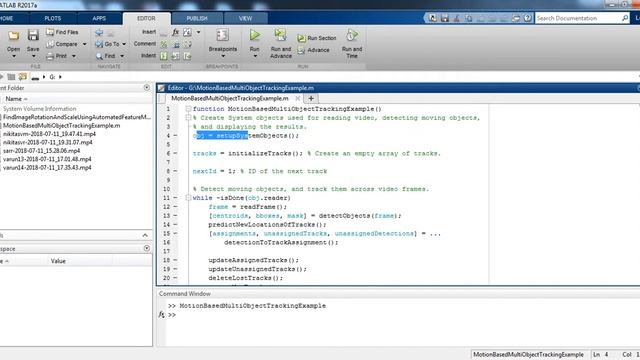Screen dimensions: 640x360
Task: Click the save icon in the quick access toolbar
Action: pyautogui.click(x=444, y=18)
